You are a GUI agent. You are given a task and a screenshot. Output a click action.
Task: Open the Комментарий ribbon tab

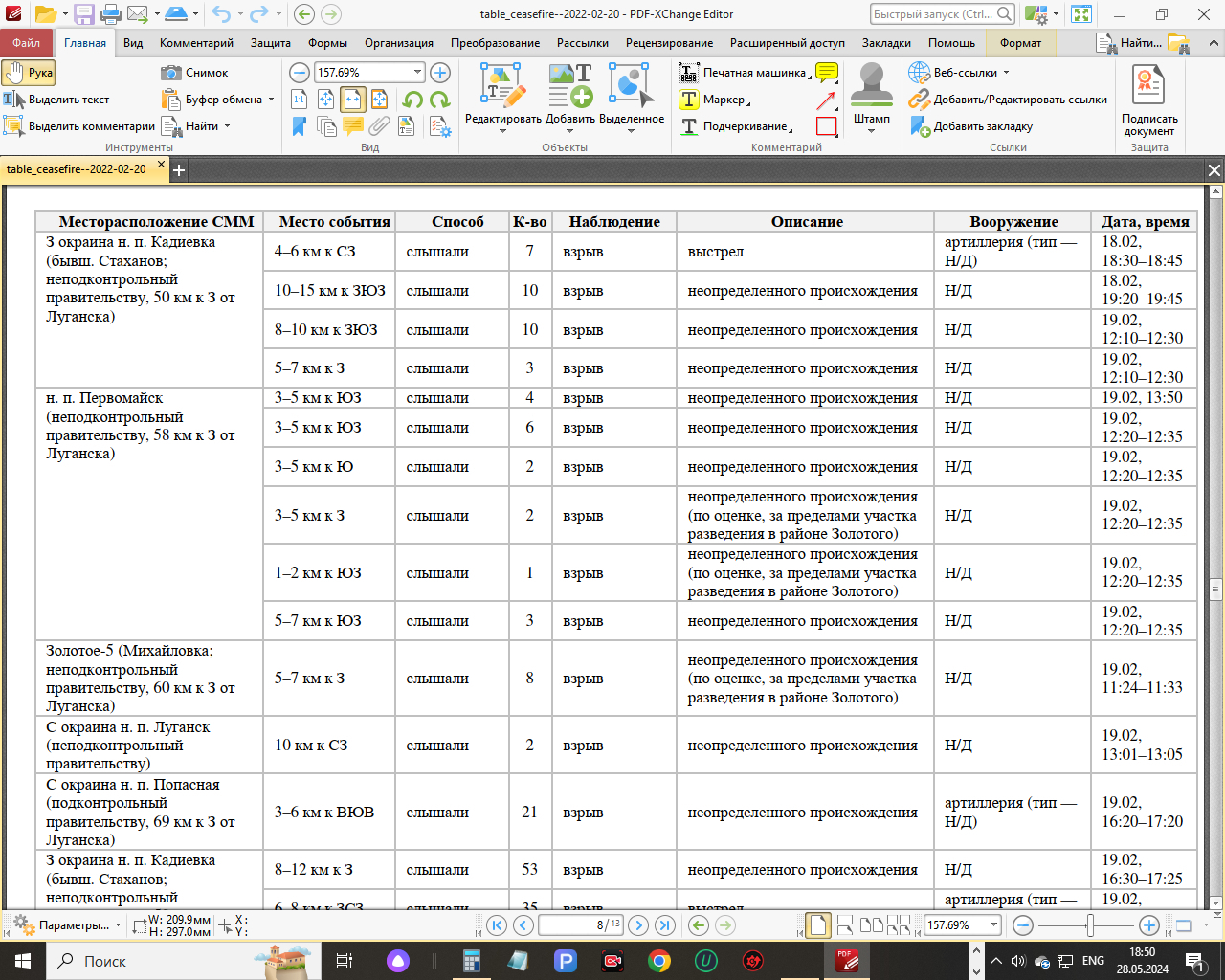tap(196, 43)
